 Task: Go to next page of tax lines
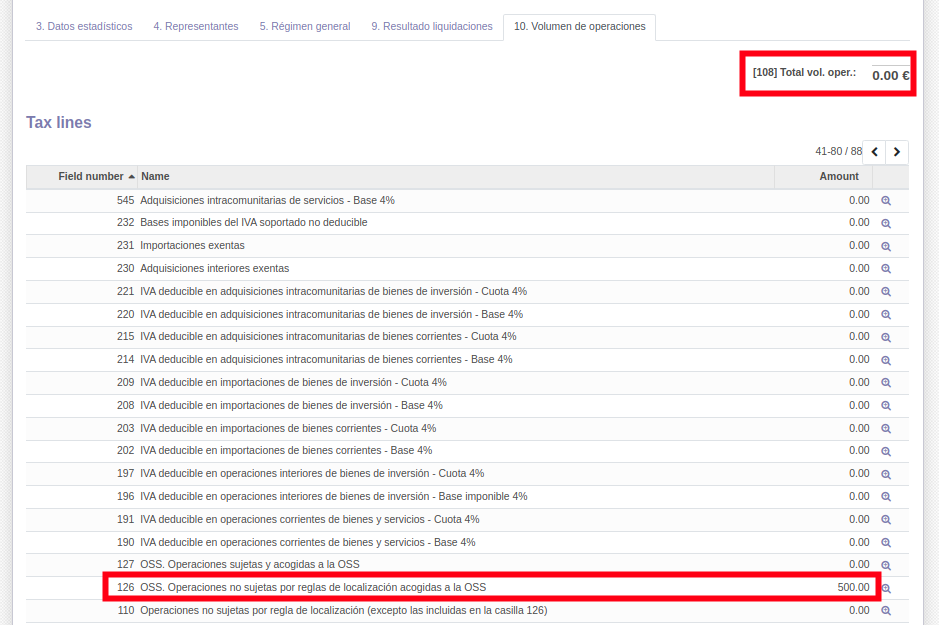(895, 151)
